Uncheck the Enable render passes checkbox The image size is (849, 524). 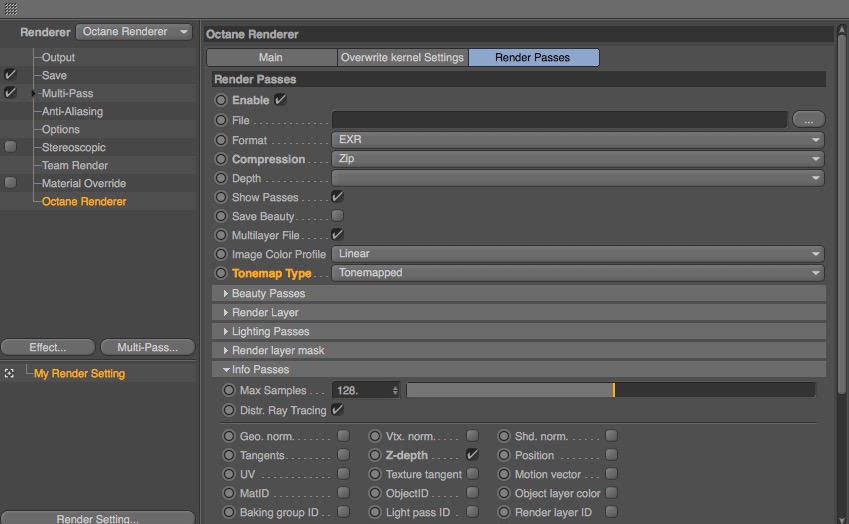coord(280,100)
